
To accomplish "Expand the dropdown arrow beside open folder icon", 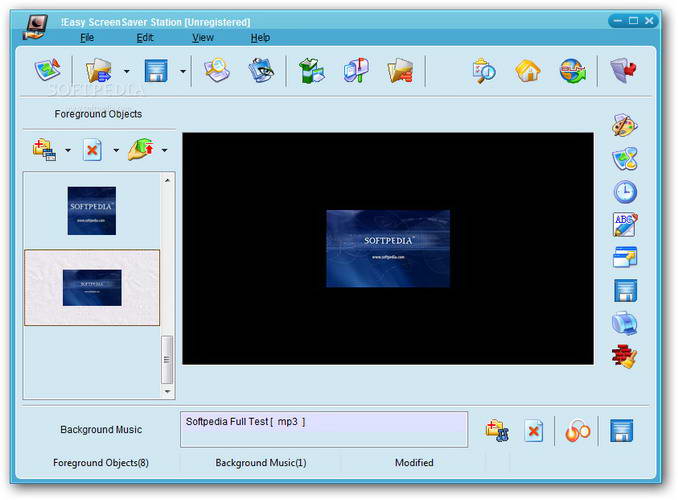I will pyautogui.click(x=126, y=71).
